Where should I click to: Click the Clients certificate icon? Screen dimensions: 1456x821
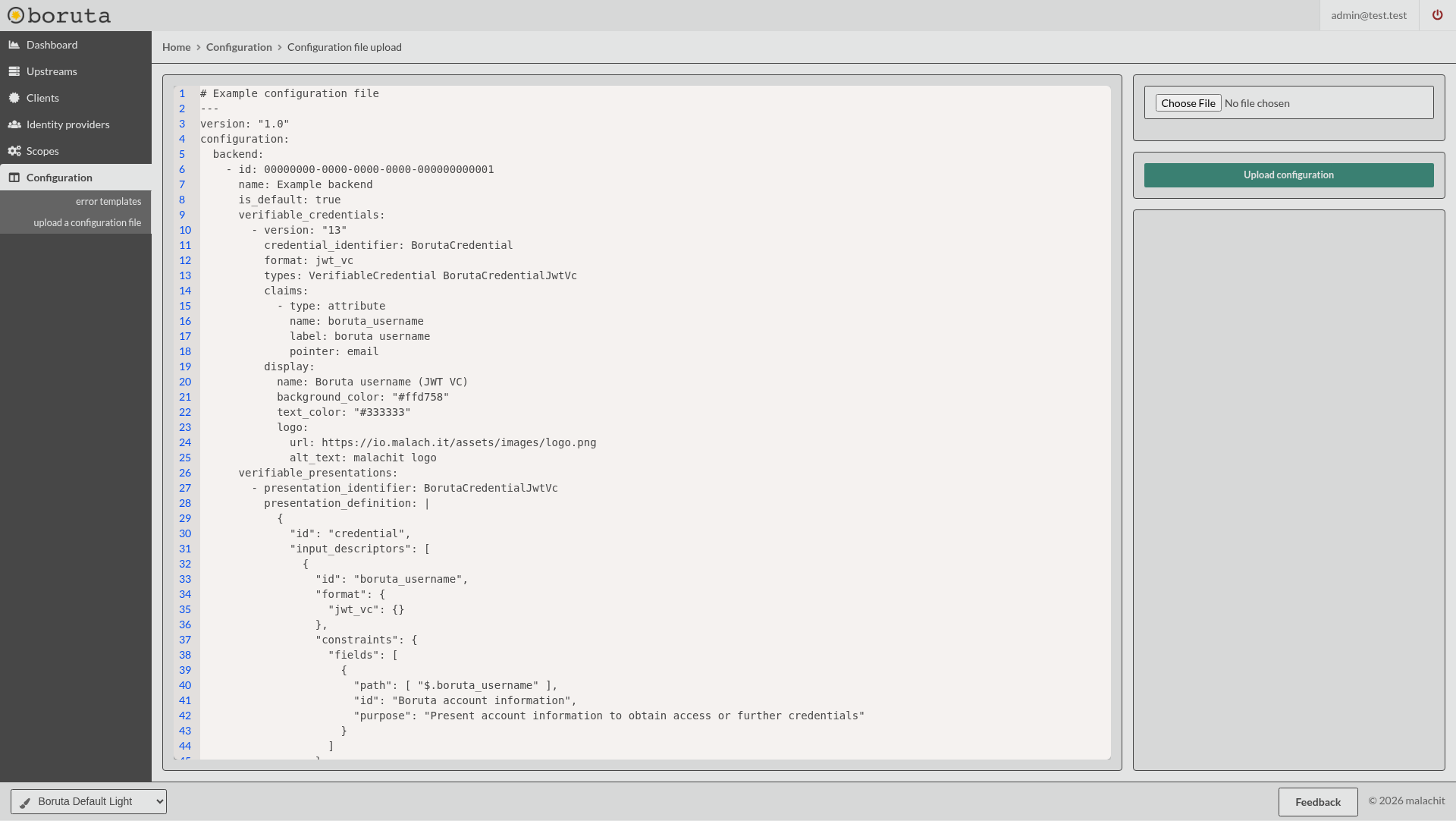click(x=14, y=98)
